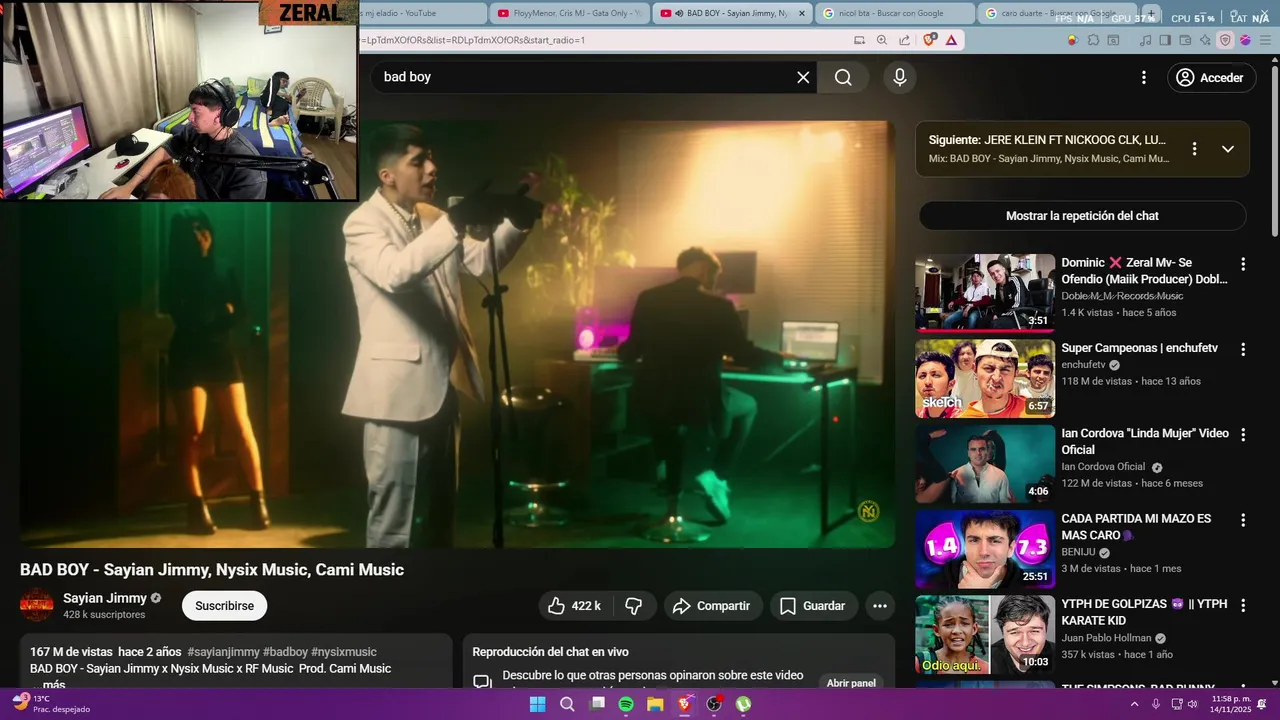Click 'Mostrar la repetición del chat'

pyautogui.click(x=1082, y=216)
